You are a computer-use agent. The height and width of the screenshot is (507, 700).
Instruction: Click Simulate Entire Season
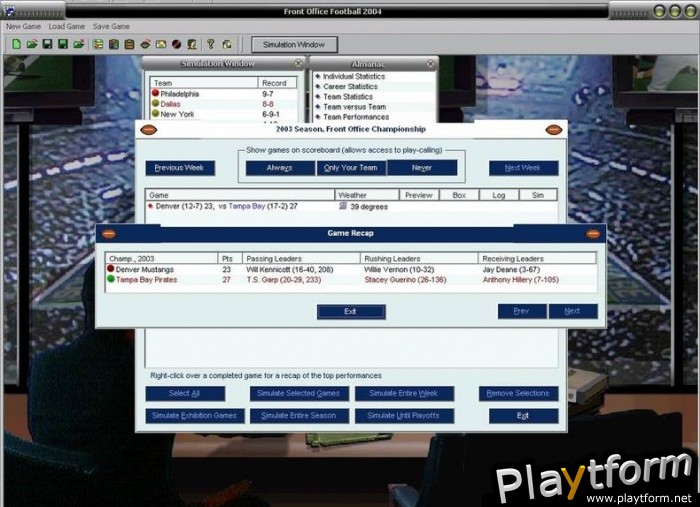coord(299,416)
